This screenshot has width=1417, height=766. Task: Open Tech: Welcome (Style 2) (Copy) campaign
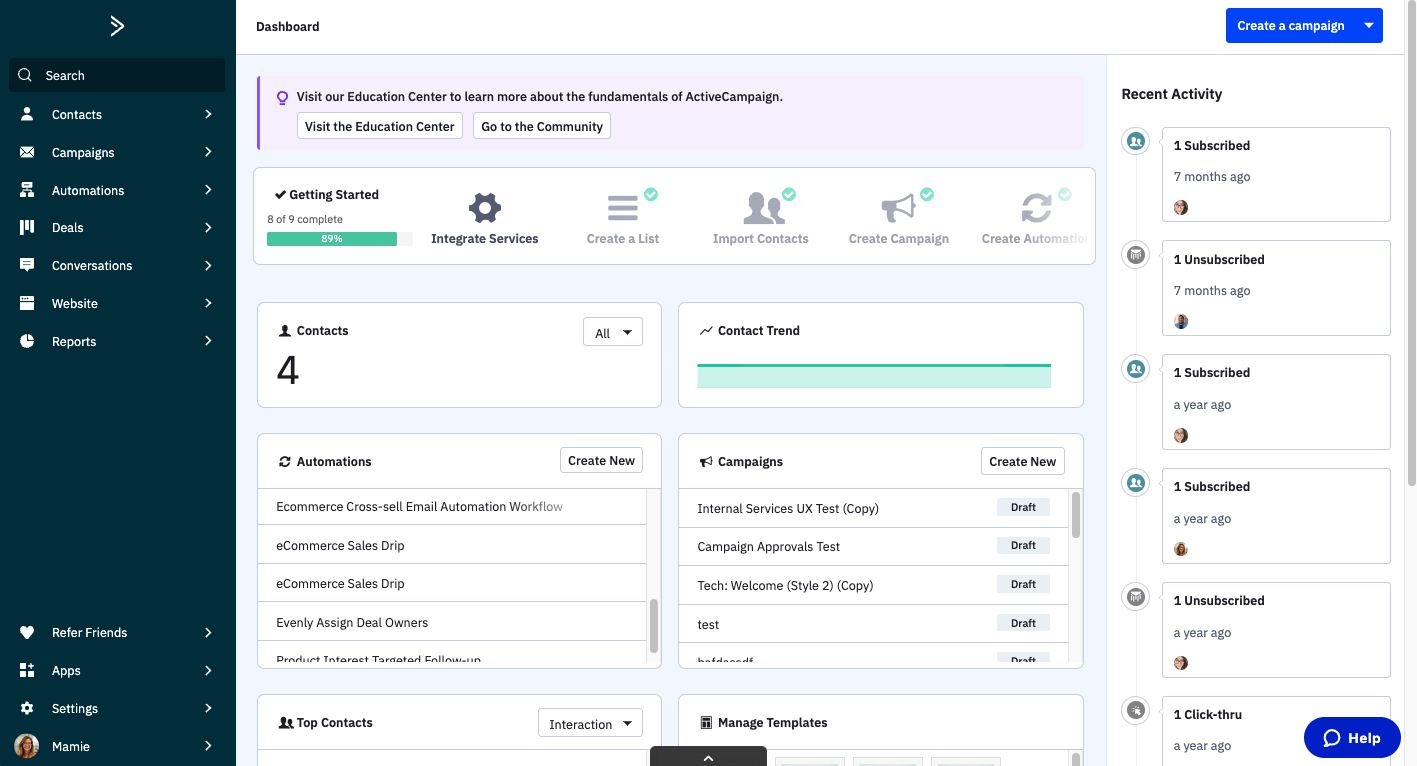785,585
